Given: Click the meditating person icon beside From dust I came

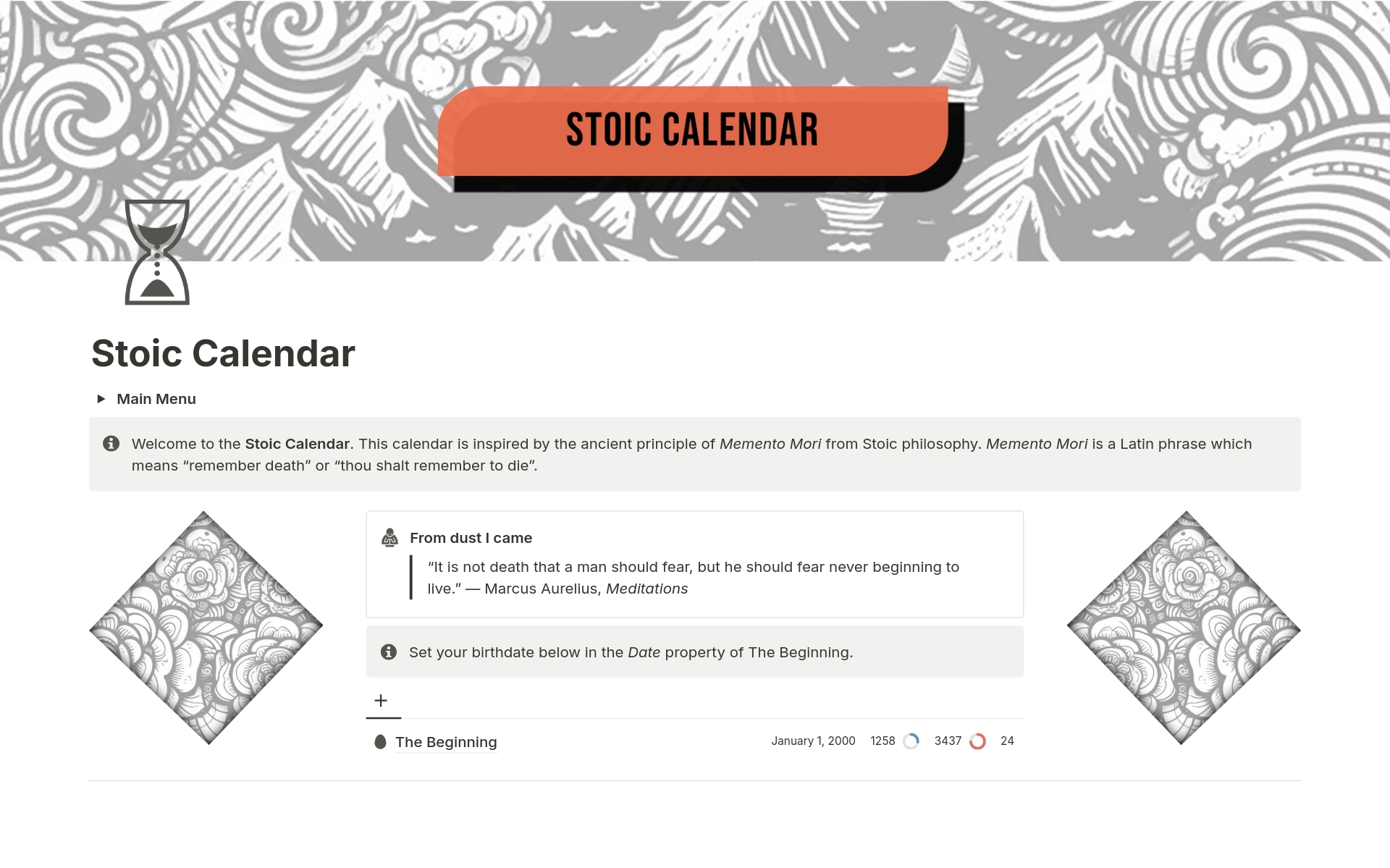Looking at the screenshot, I should pyautogui.click(x=389, y=537).
